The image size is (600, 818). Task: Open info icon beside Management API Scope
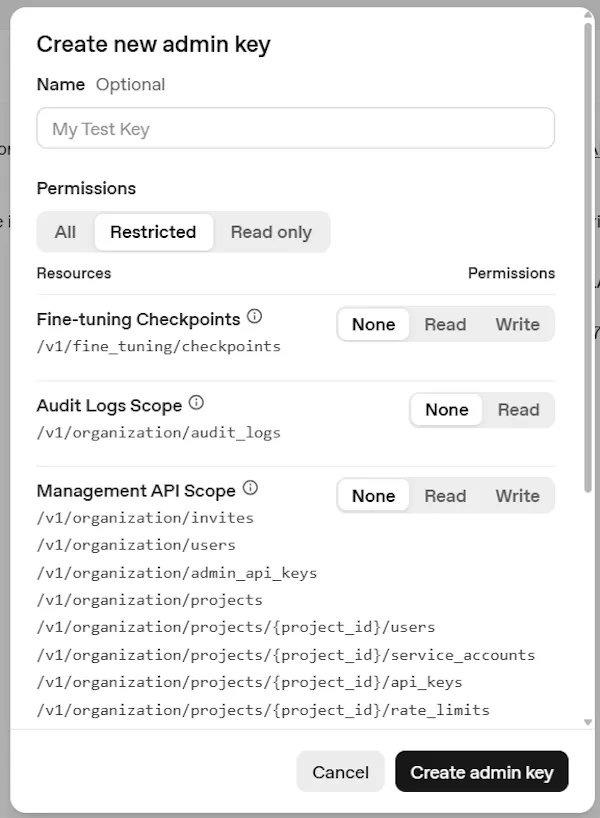[250, 488]
